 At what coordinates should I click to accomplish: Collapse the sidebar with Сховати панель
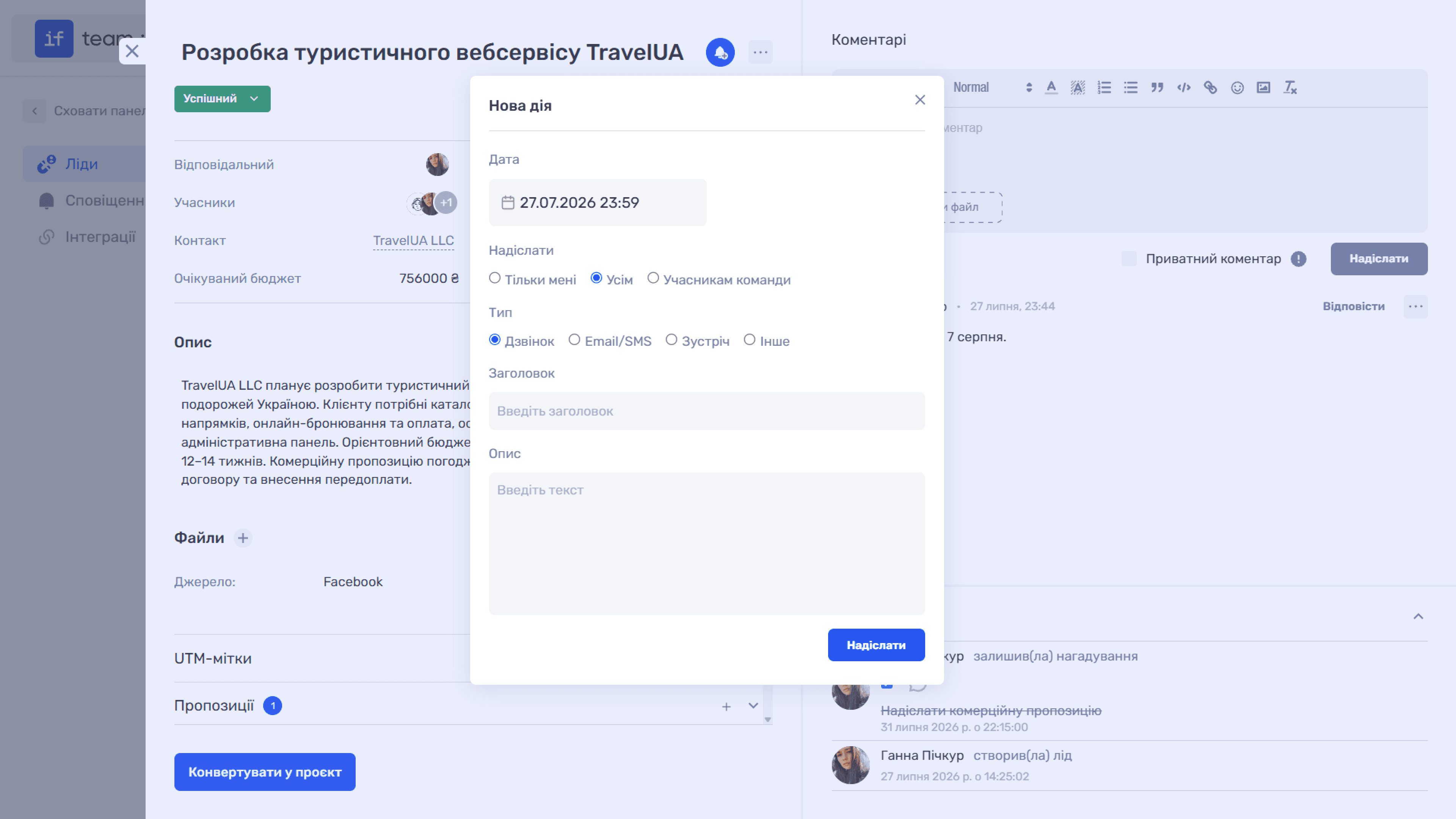(85, 111)
